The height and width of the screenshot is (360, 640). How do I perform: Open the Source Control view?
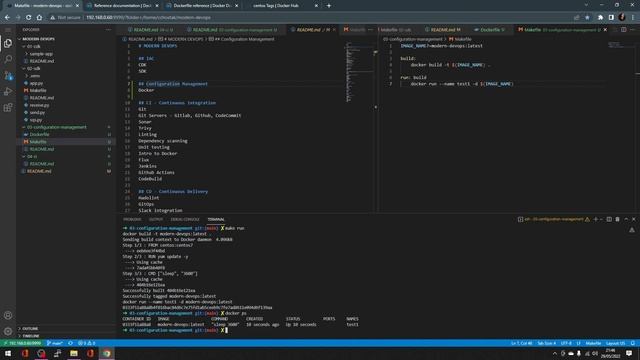pos(8,76)
